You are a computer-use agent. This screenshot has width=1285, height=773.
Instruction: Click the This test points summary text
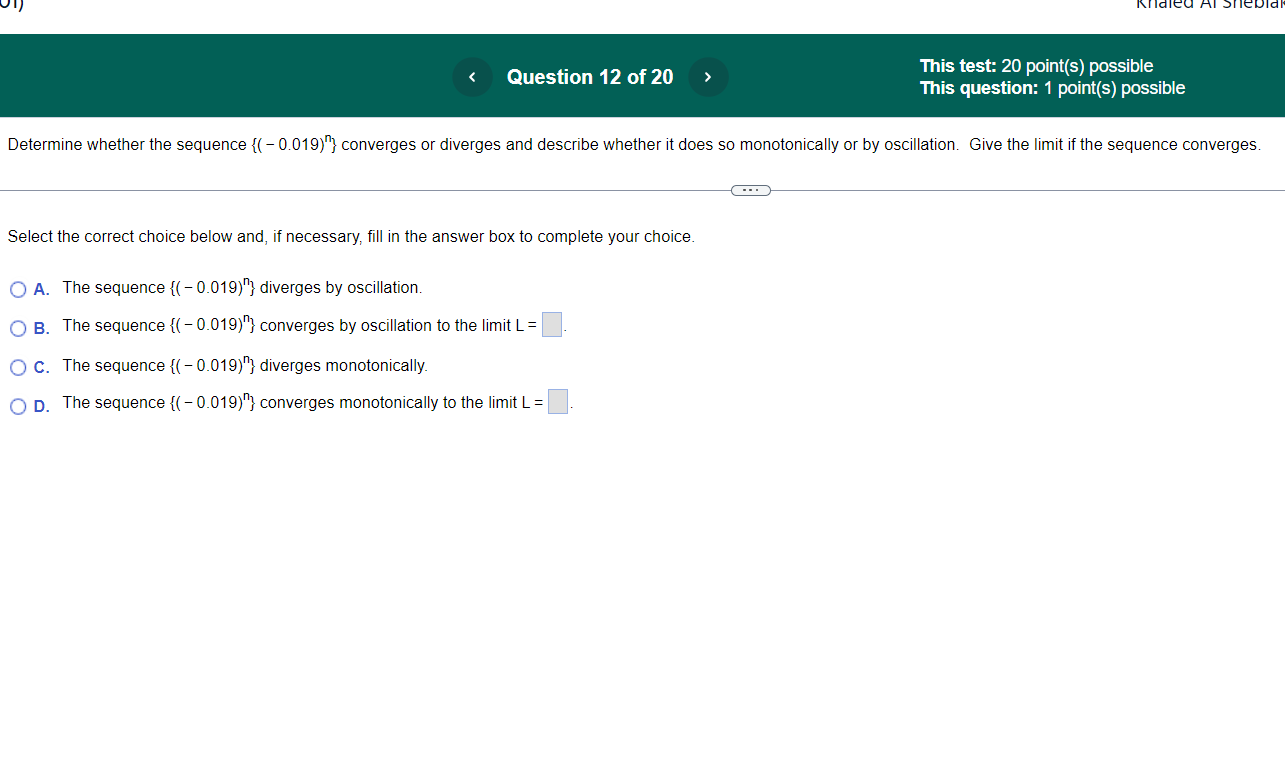pyautogui.click(x=1036, y=65)
